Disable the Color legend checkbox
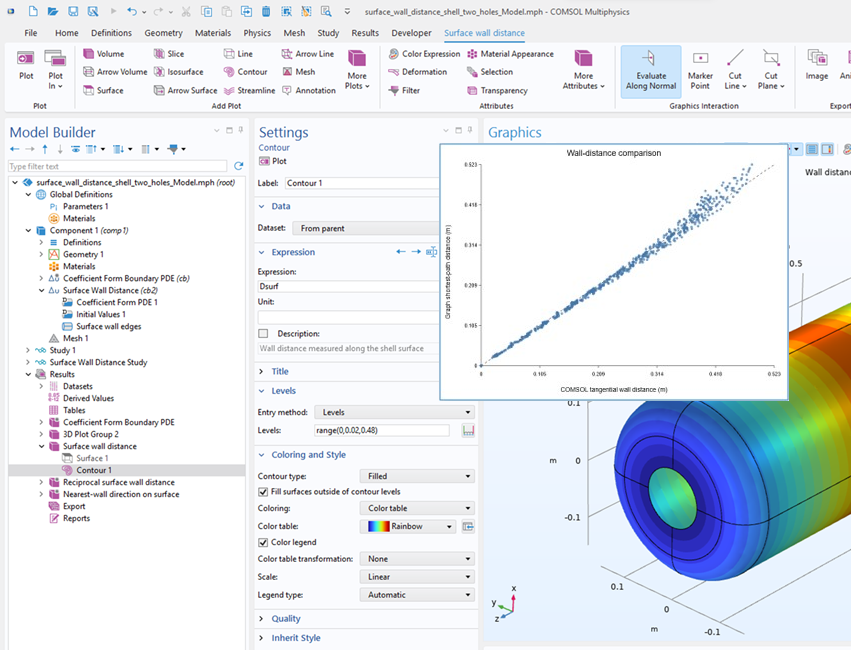Viewport: 851px width, 650px height. click(263, 542)
